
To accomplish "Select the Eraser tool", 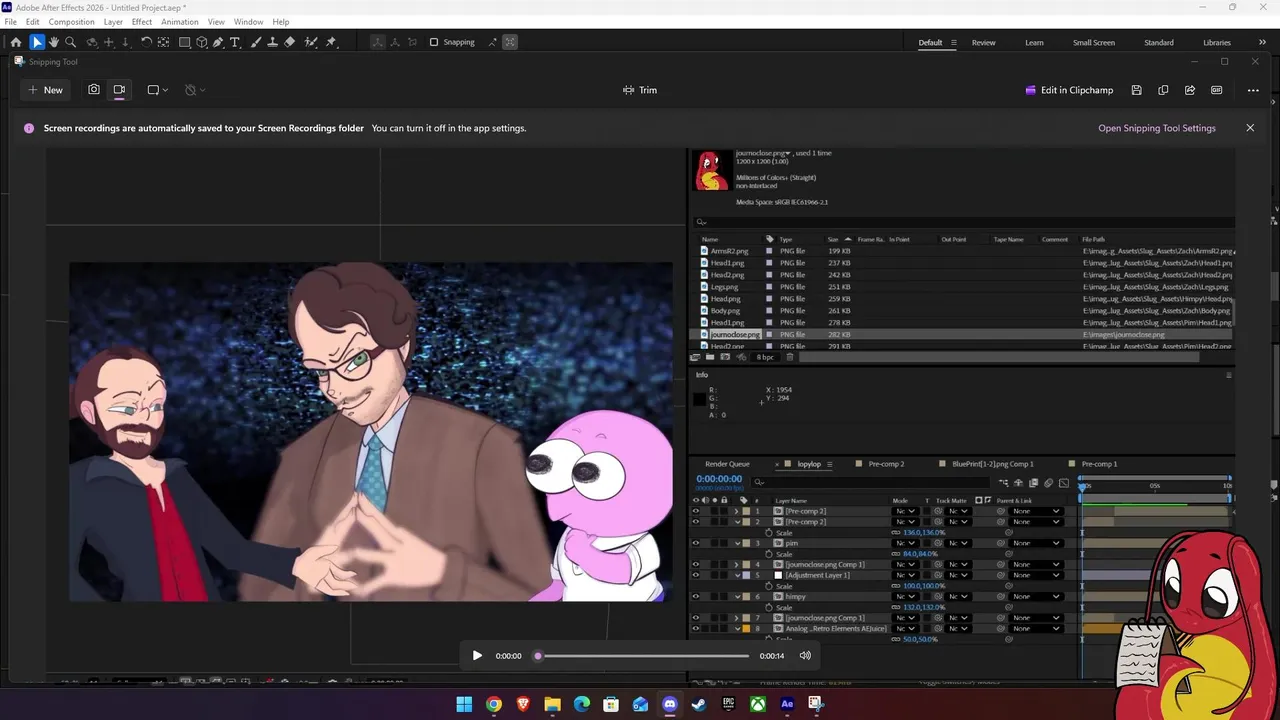I will [289, 42].
